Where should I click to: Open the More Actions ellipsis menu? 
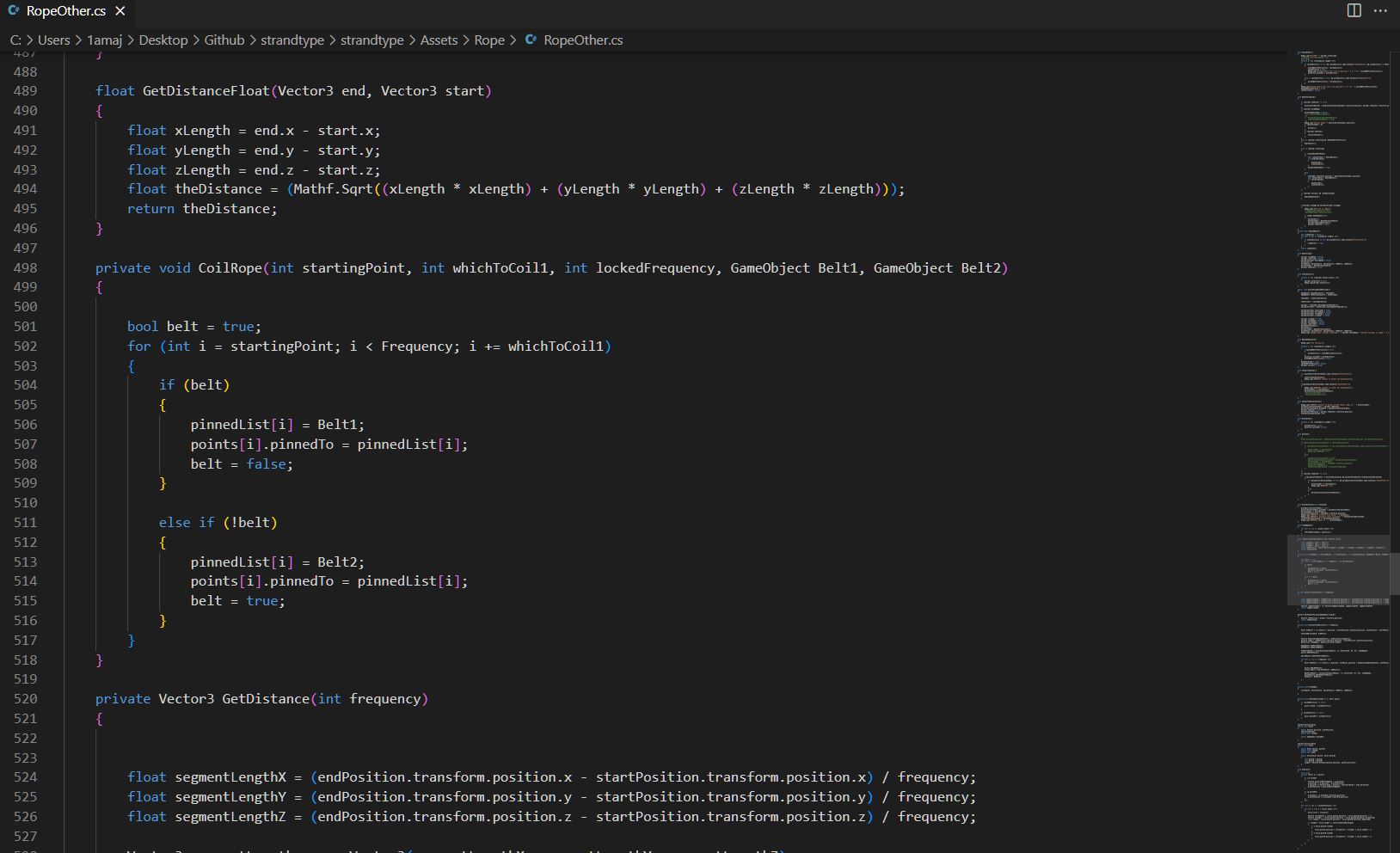(x=1380, y=10)
